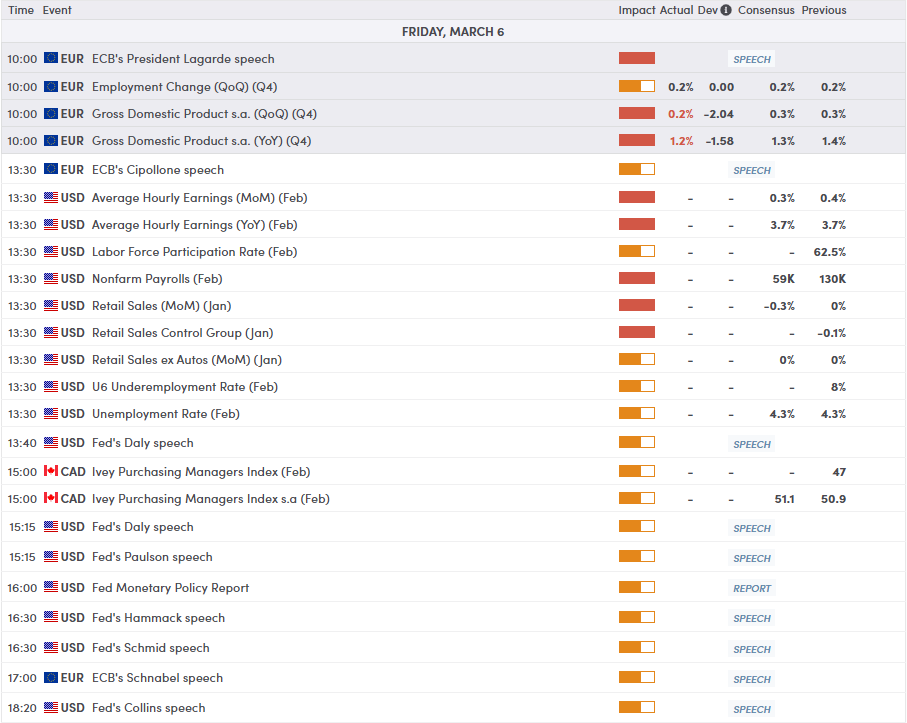Click the red 0.2% actual GDP QoQ value

681,114
